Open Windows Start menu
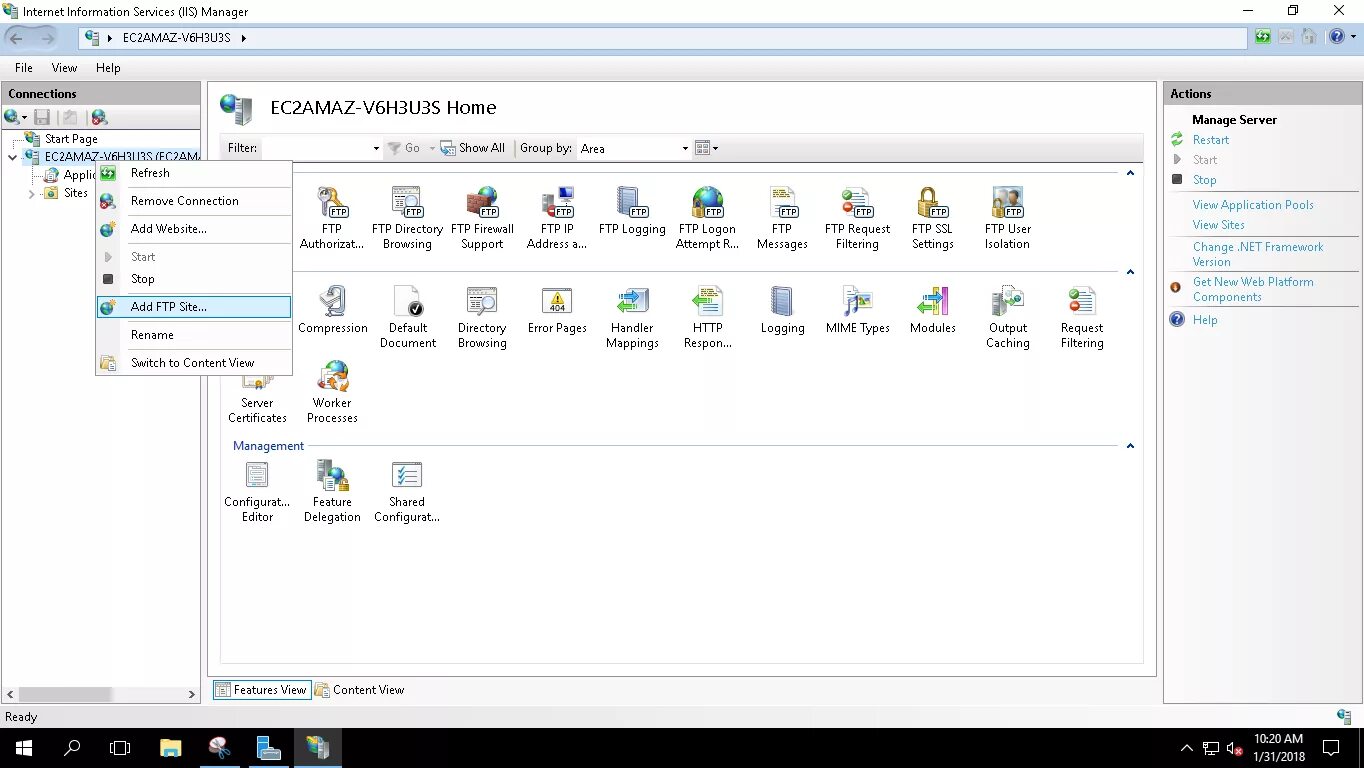 pyautogui.click(x=23, y=748)
